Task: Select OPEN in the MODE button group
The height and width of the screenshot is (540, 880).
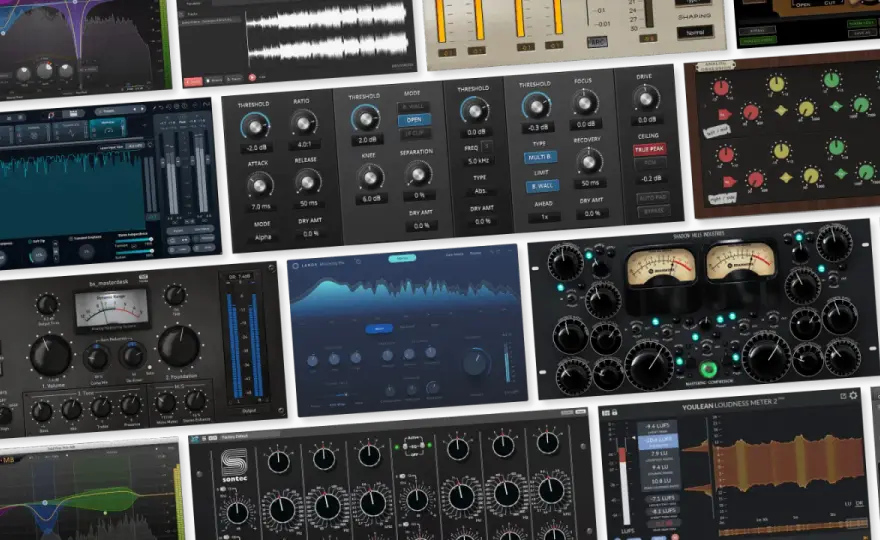Action: click(x=414, y=120)
